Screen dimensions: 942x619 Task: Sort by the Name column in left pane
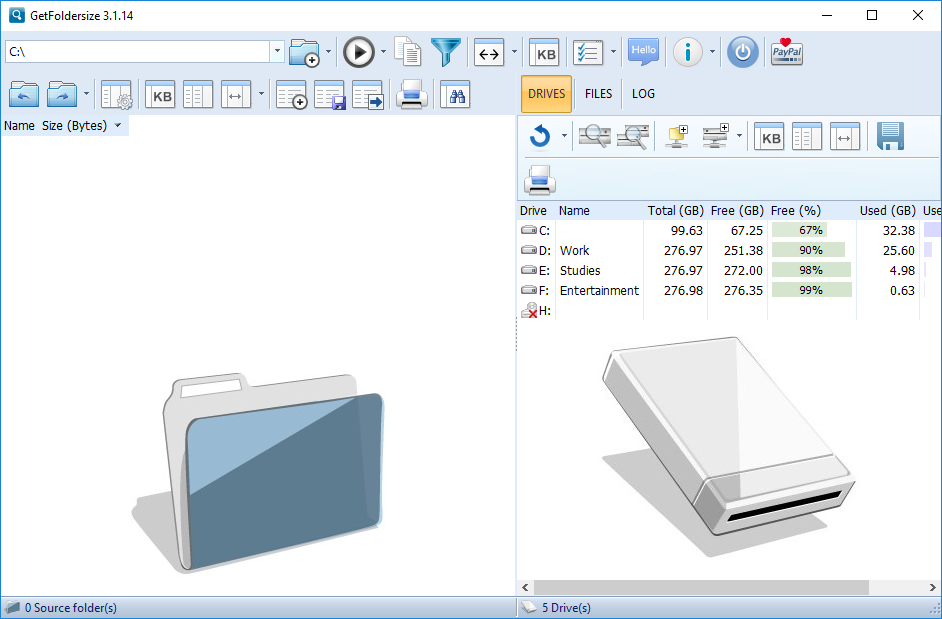tap(19, 126)
